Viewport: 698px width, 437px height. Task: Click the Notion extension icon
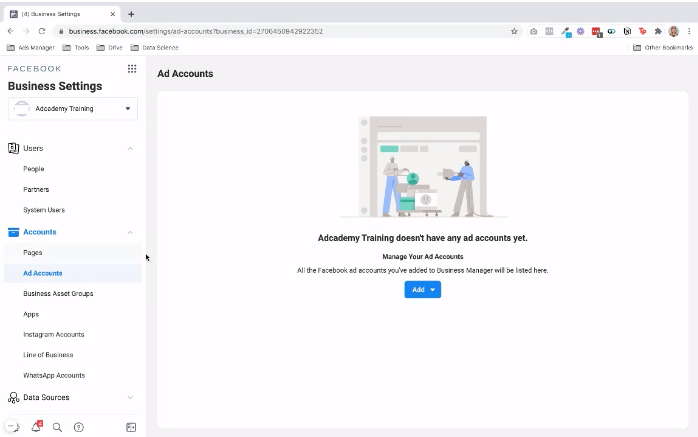click(627, 31)
